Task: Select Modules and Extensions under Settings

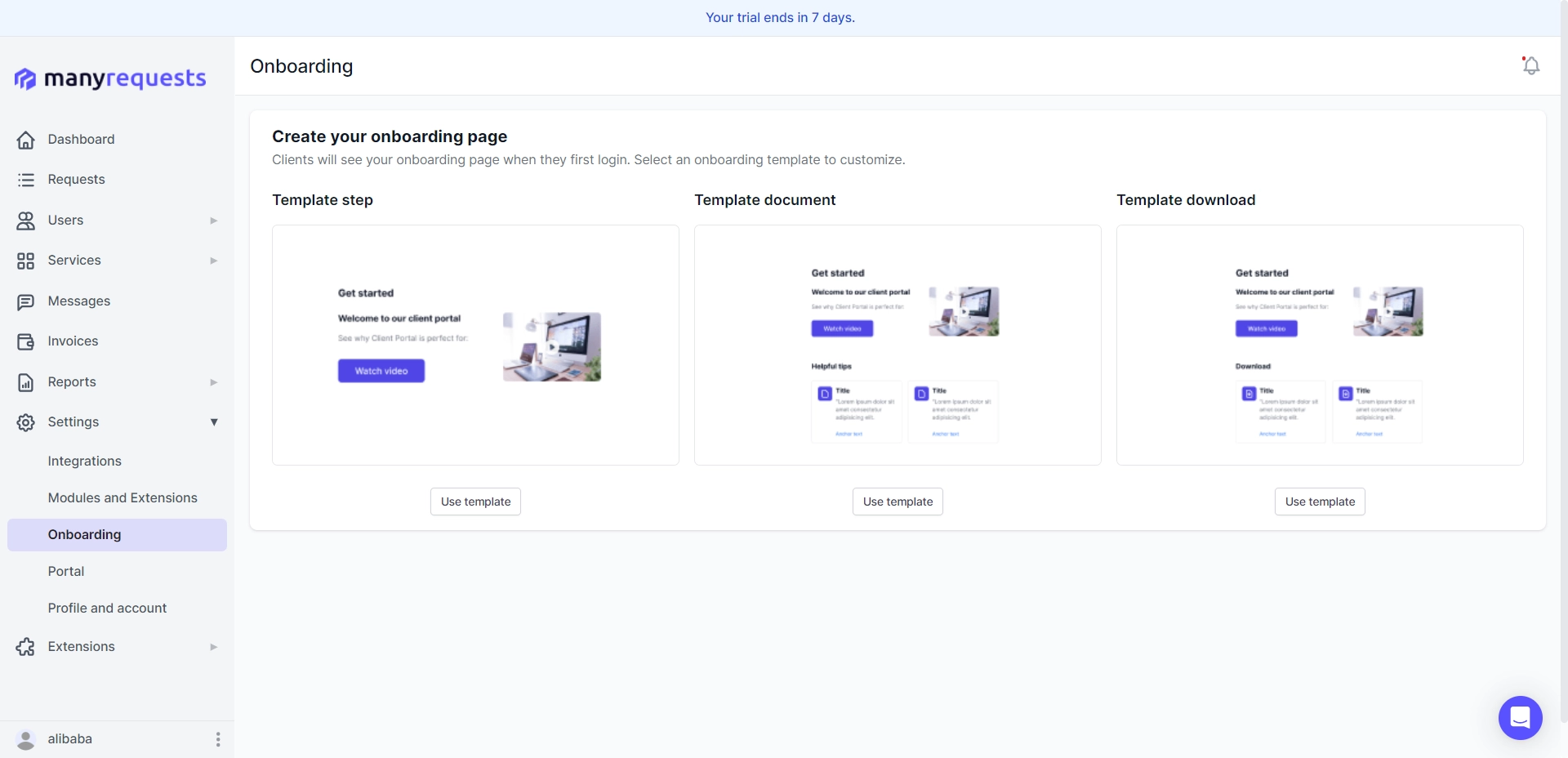Action: click(x=122, y=497)
